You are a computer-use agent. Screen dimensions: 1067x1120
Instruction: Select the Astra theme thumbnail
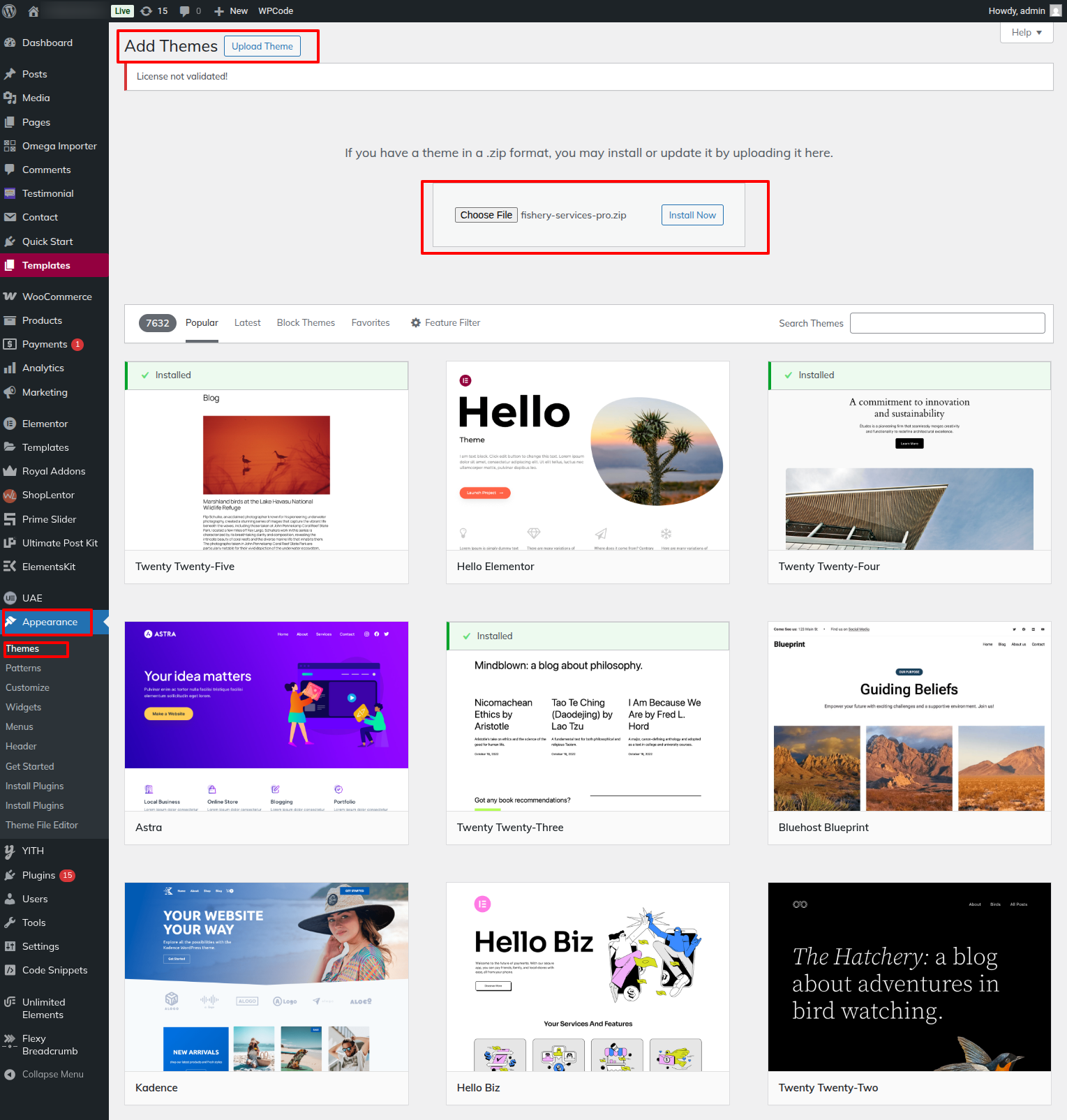(x=267, y=716)
